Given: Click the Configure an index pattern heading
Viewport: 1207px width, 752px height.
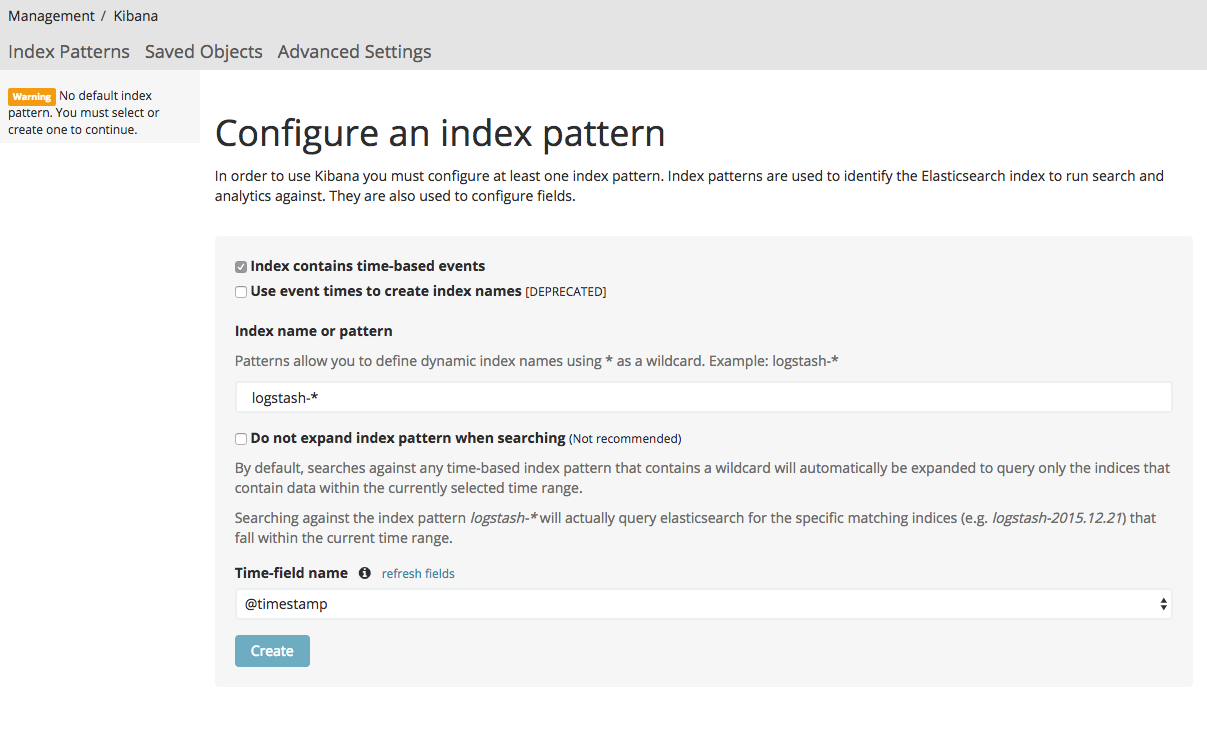Looking at the screenshot, I should pyautogui.click(x=440, y=133).
